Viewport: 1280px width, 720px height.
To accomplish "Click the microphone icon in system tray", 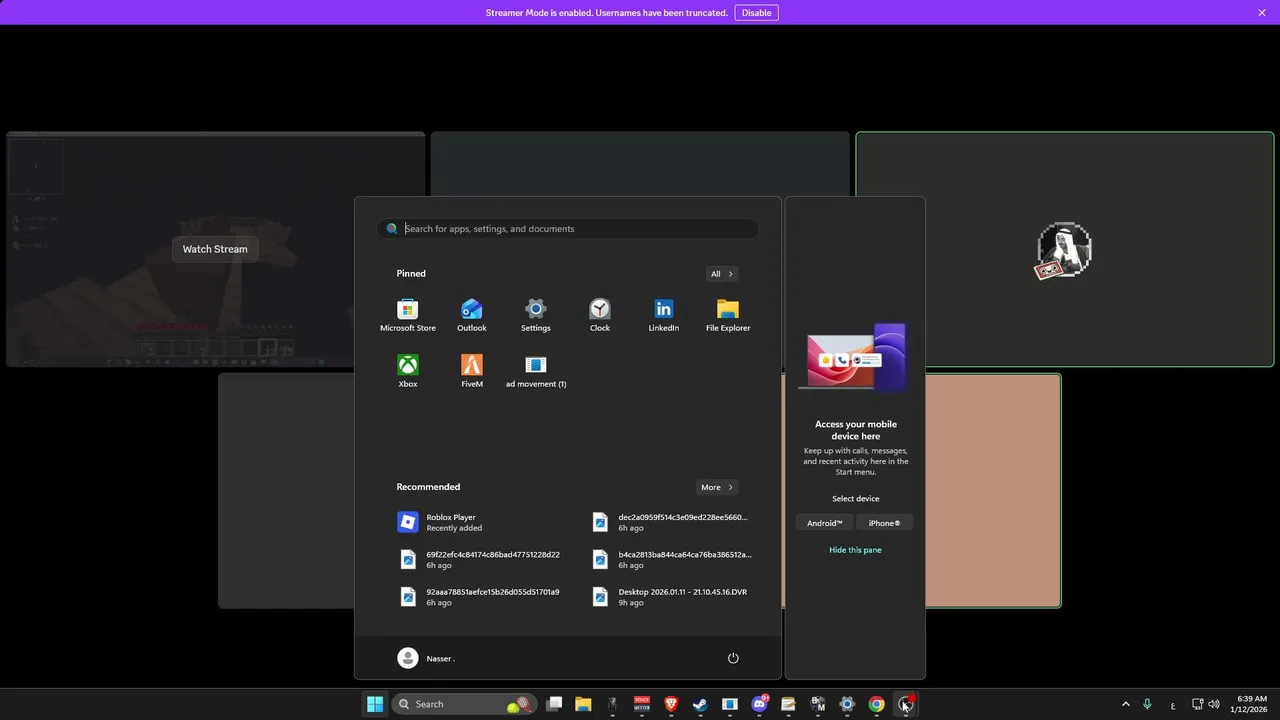I will 1147,704.
